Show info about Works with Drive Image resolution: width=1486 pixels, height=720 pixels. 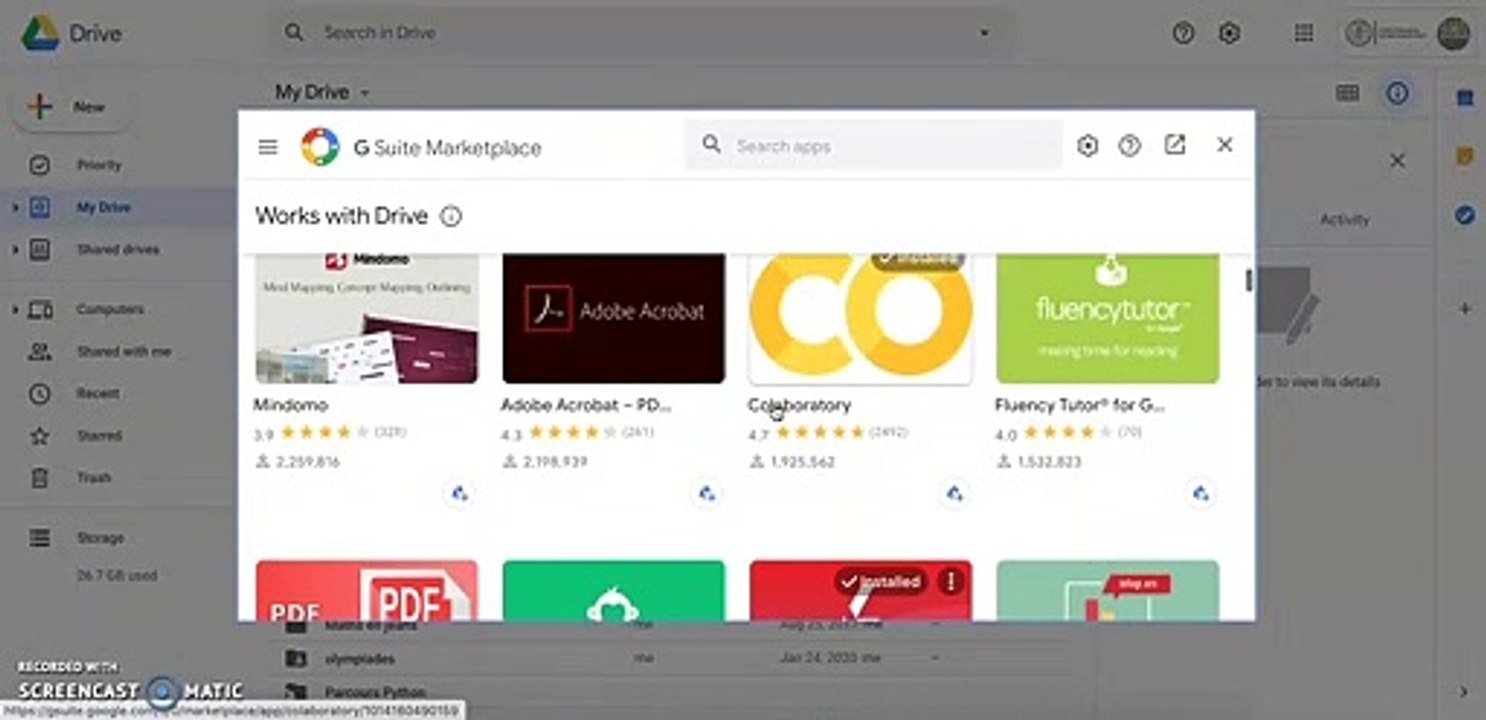(451, 216)
